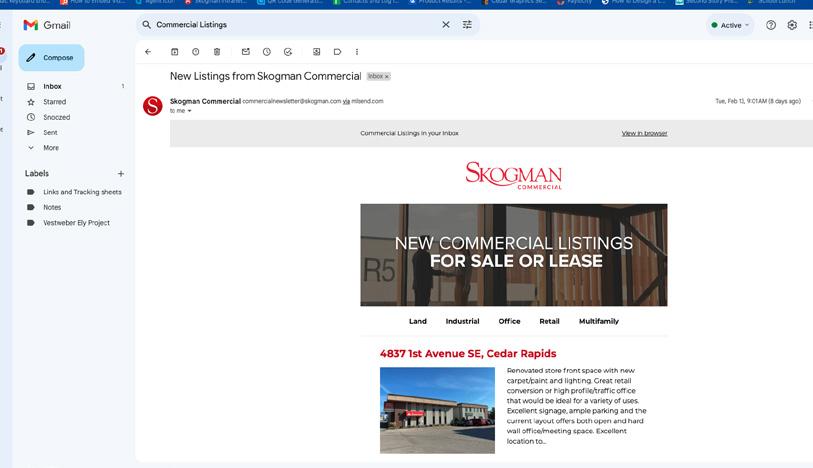Click New Commercial Listings banner image
Viewport: 813px width, 468px height.
coord(514,255)
